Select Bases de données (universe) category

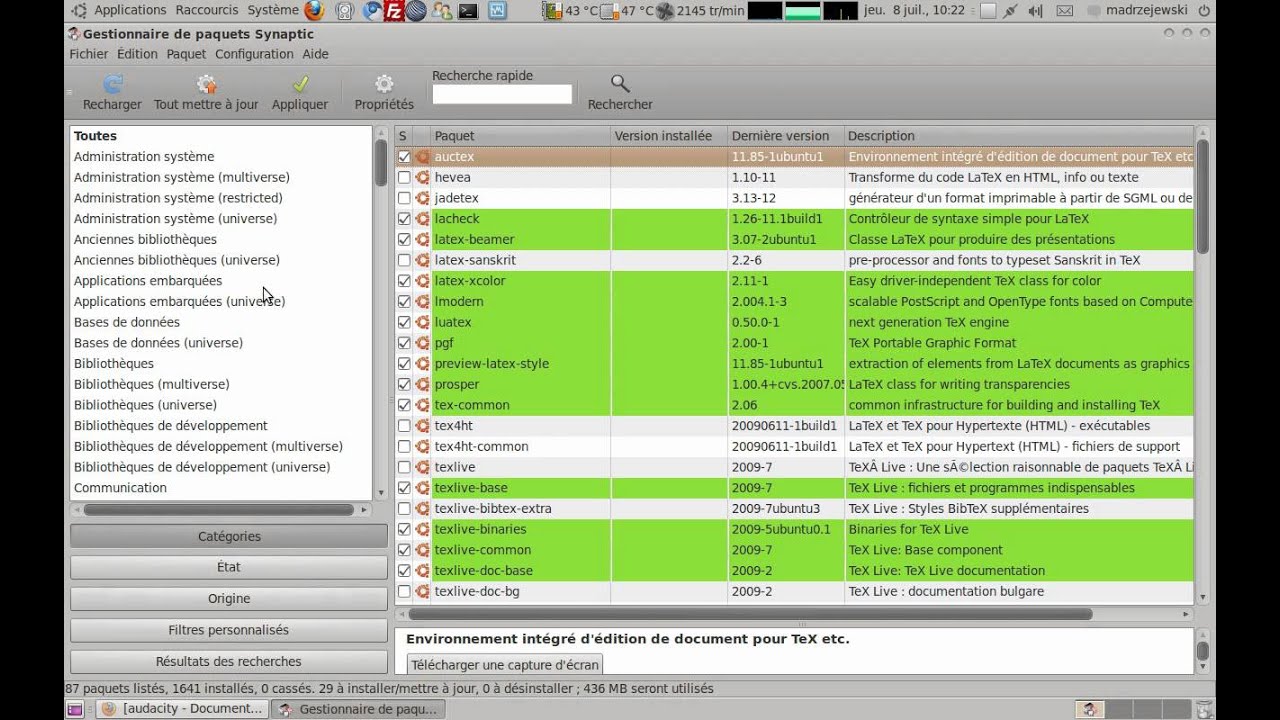point(158,343)
